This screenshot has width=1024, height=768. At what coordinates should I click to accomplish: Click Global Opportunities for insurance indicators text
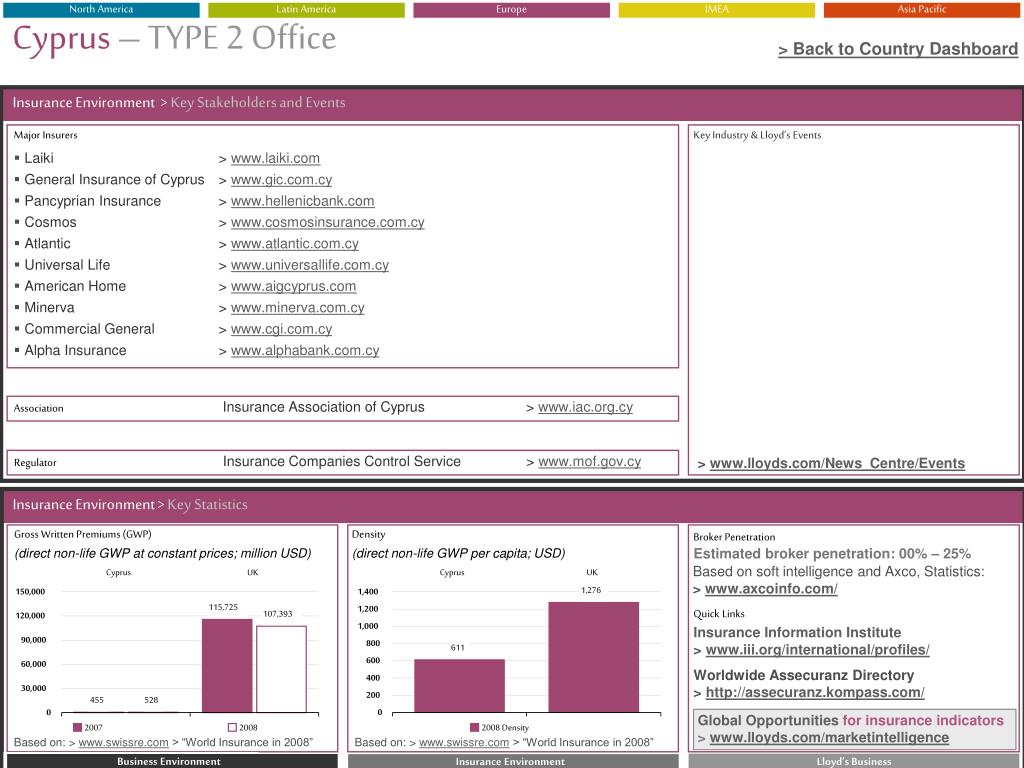pyautogui.click(x=850, y=720)
